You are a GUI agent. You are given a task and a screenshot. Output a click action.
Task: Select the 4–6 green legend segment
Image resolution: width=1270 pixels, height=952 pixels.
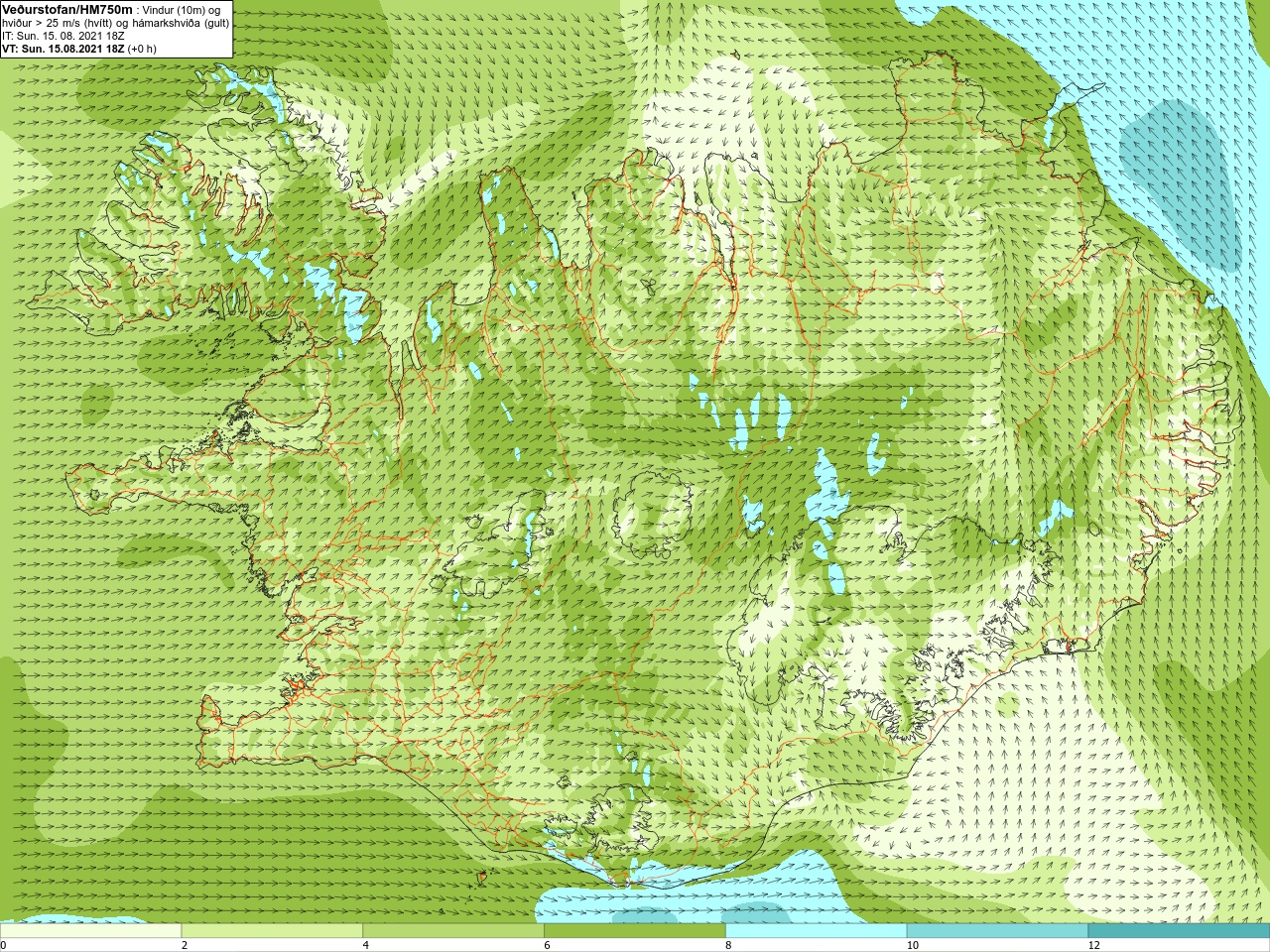453,931
